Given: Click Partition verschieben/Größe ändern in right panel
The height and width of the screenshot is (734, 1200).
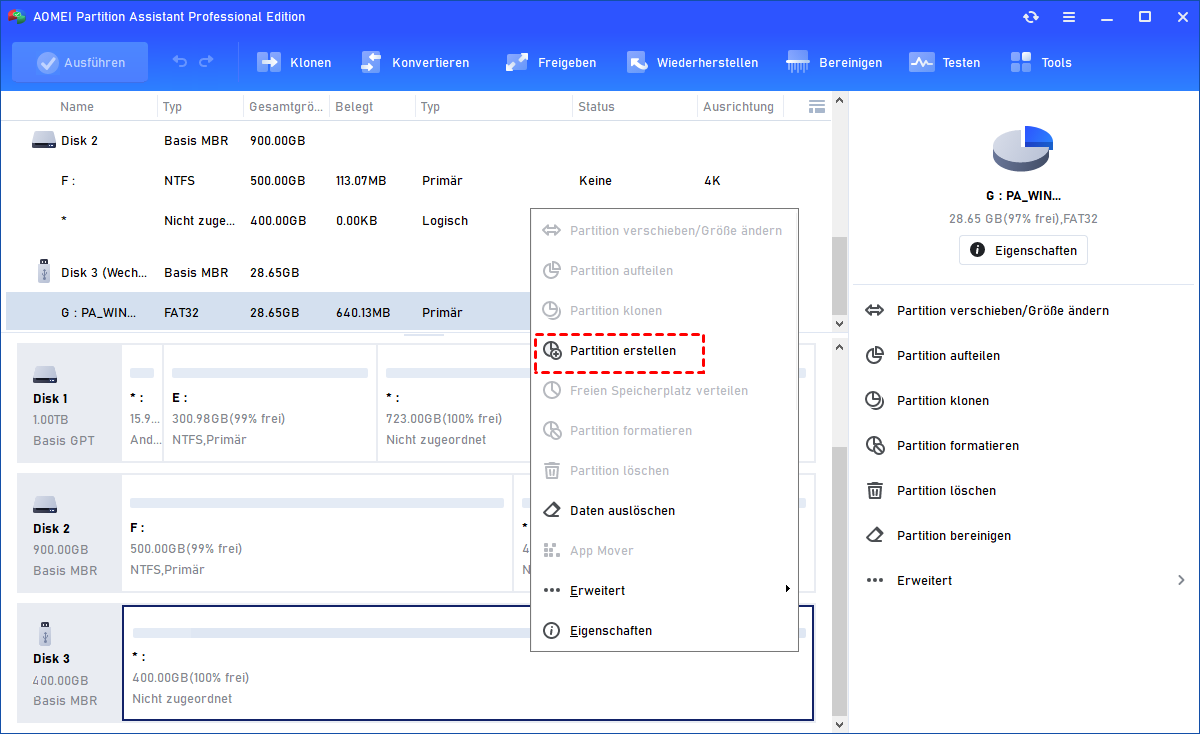Looking at the screenshot, I should click(1003, 311).
